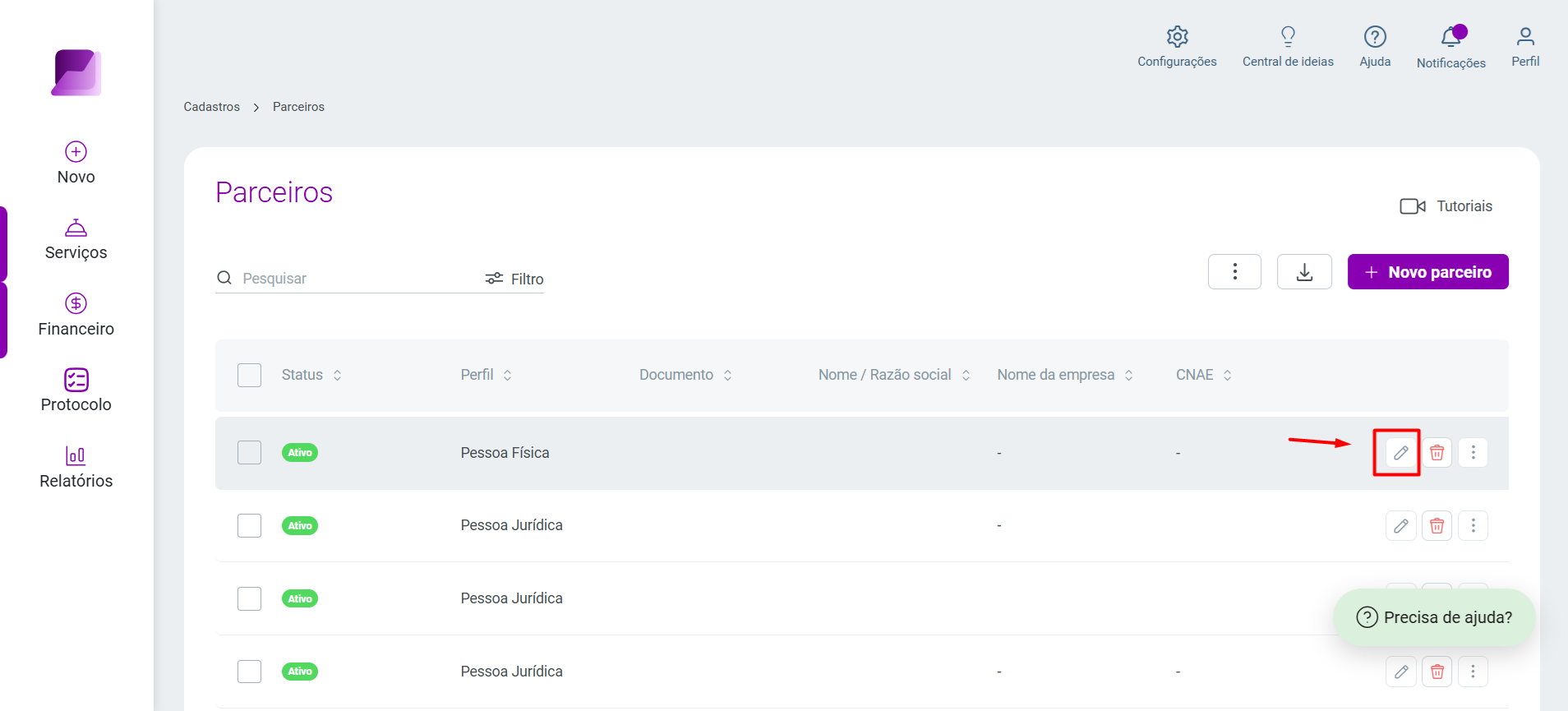
Task: Open more options menu beside download button
Action: click(1234, 272)
